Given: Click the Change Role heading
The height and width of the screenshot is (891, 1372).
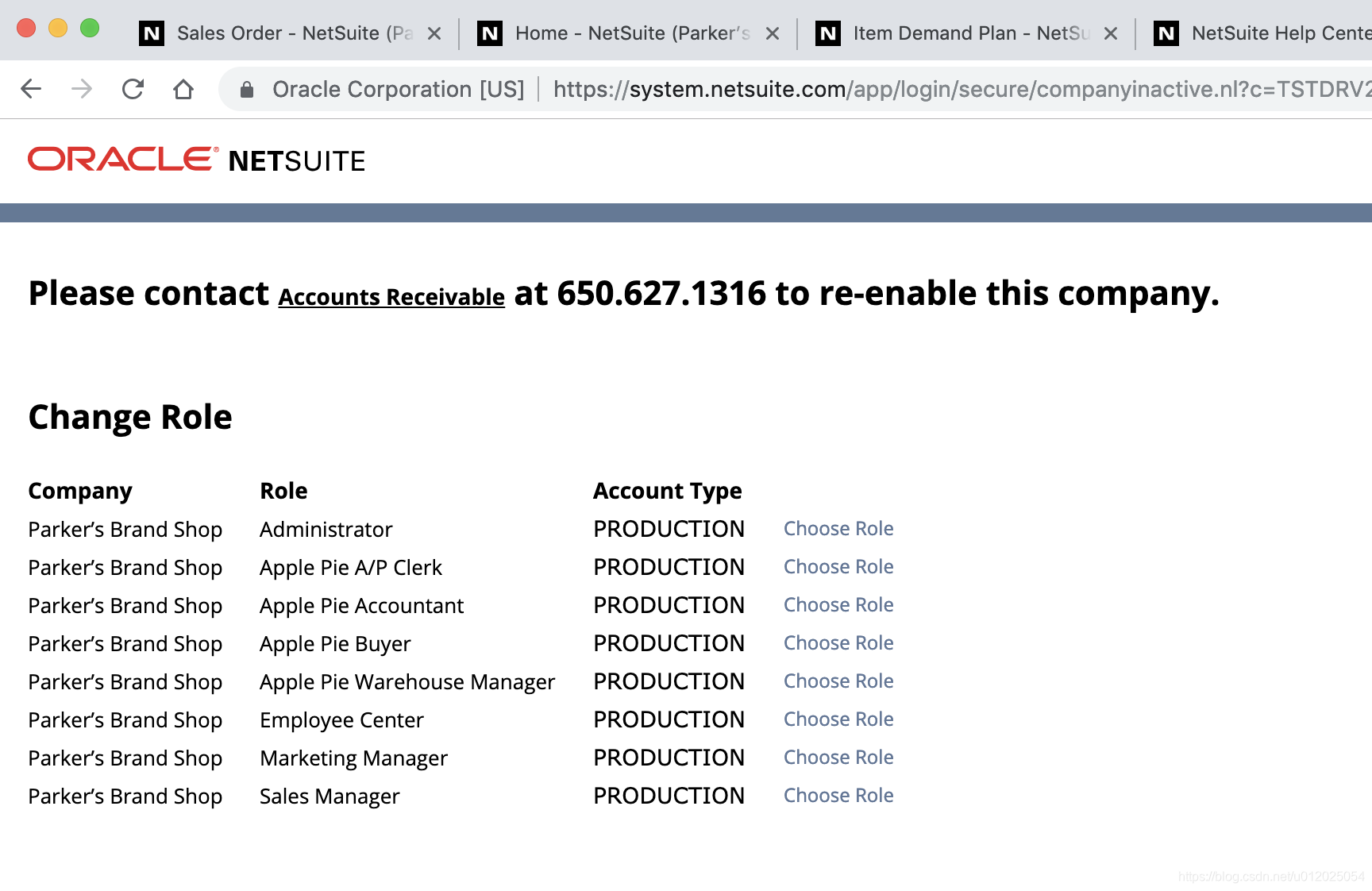Looking at the screenshot, I should point(130,417).
